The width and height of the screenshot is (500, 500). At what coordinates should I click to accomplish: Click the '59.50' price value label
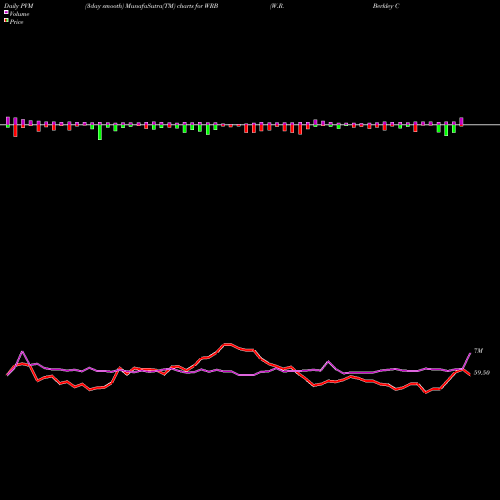[x=482, y=373]
